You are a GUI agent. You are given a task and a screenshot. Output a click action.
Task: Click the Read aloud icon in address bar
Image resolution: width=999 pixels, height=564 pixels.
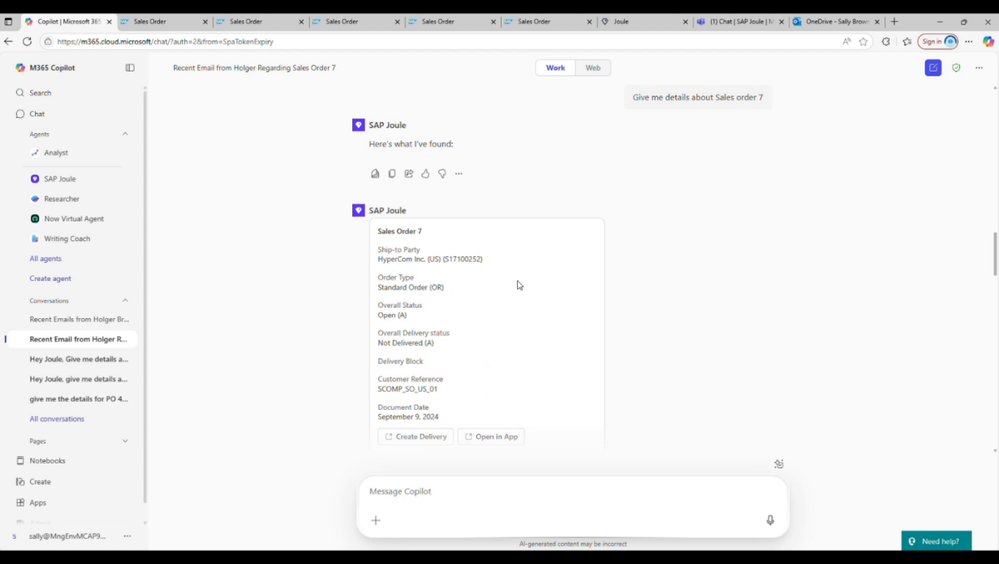846,41
